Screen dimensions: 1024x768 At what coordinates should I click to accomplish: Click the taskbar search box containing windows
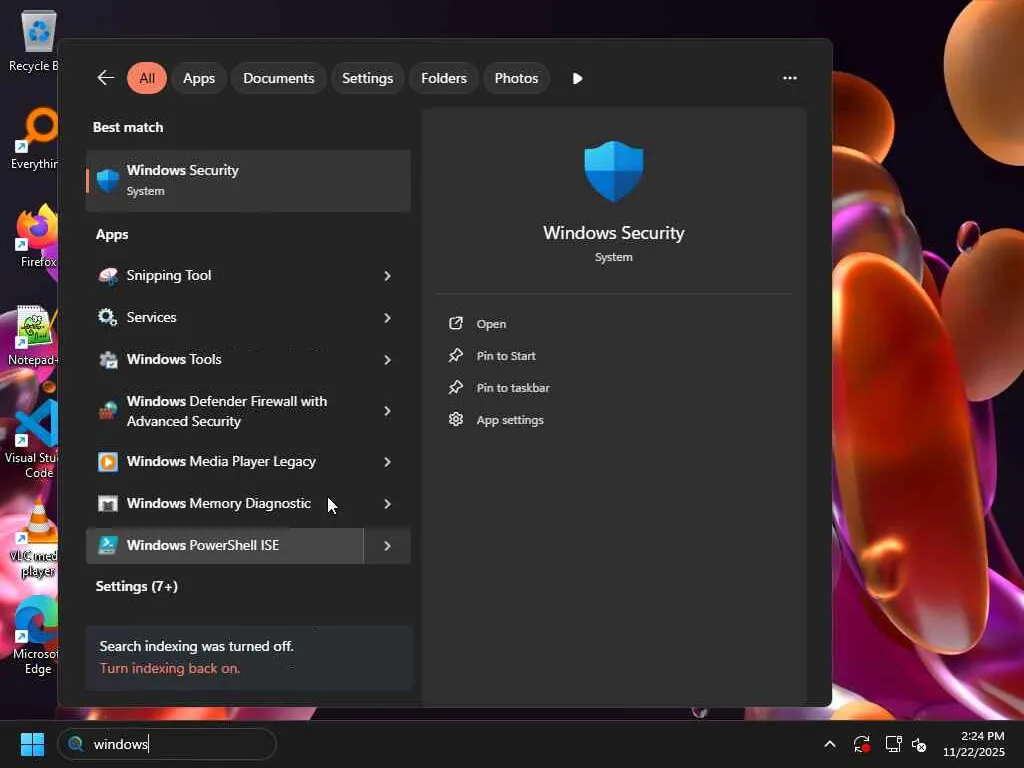coord(167,744)
